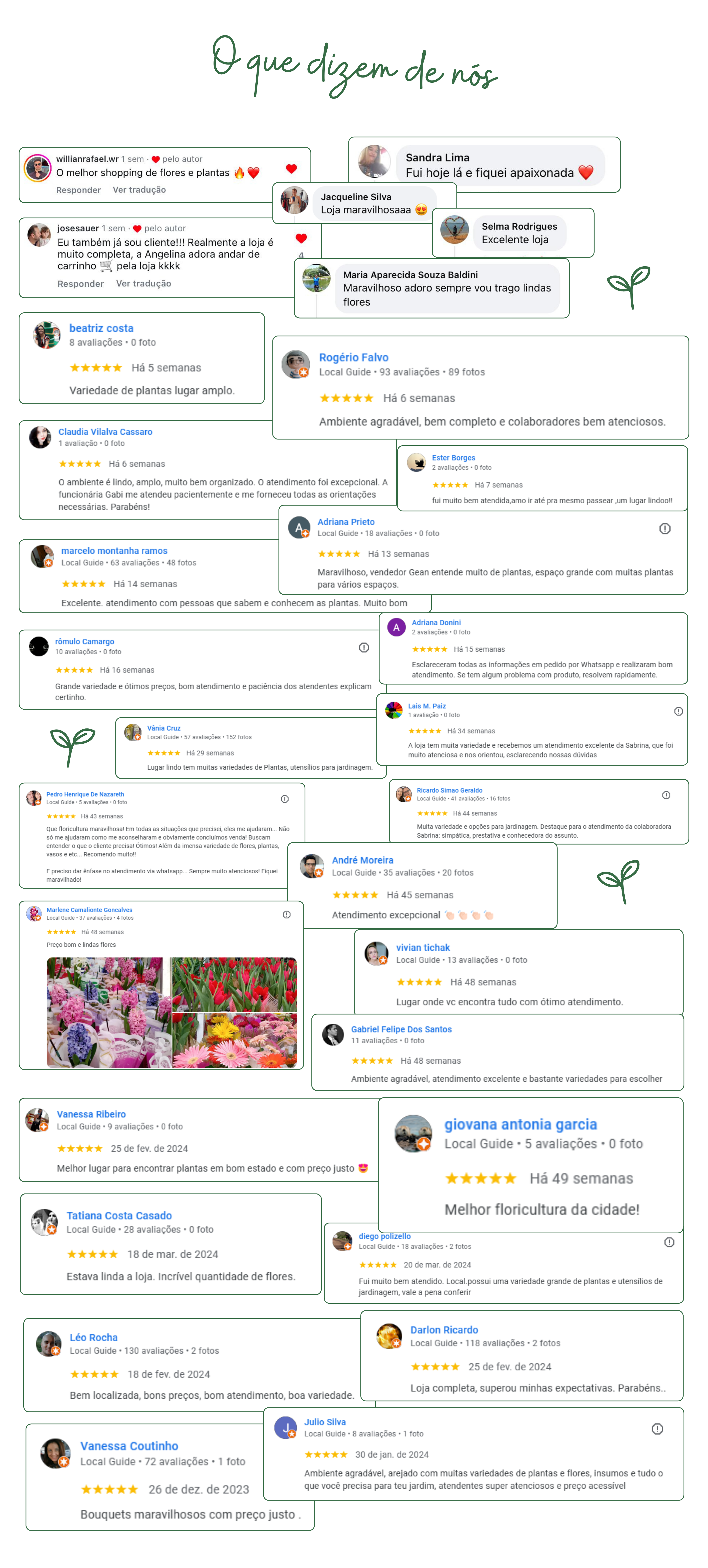The image size is (708, 1568).
Task: Open the info icon on Ricardo Simao Geraldo's review
Action: tap(666, 795)
